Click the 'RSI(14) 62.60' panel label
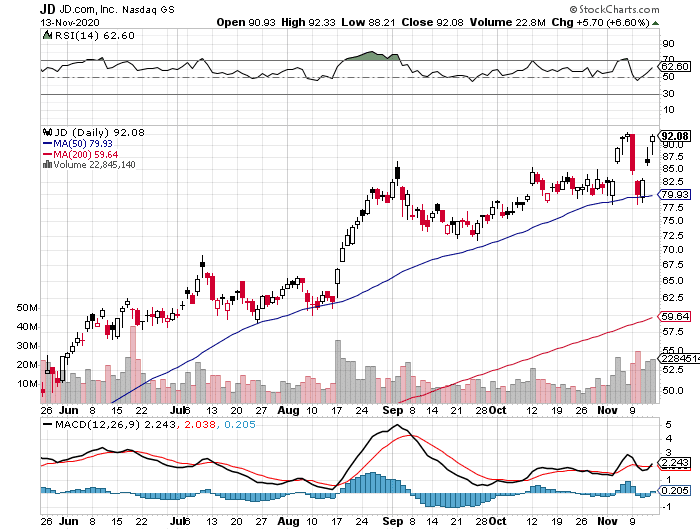 point(94,36)
